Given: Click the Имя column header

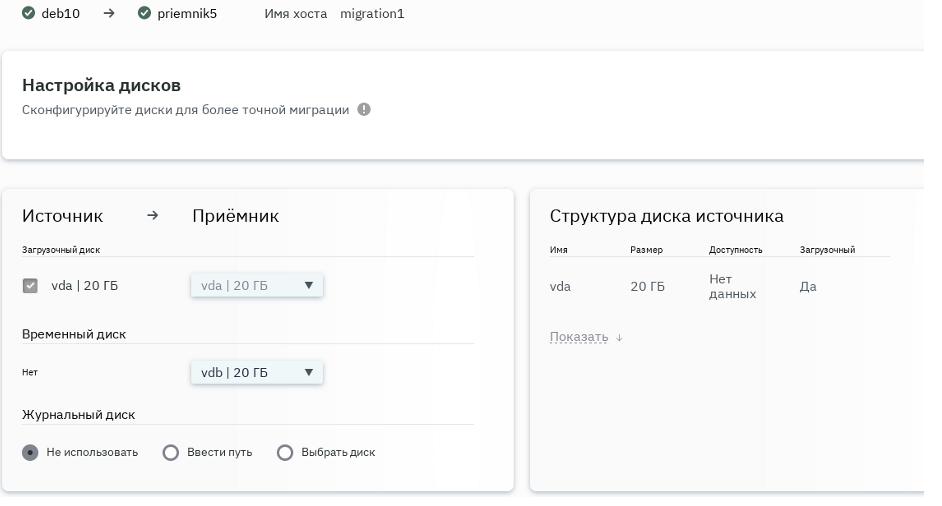Looking at the screenshot, I should point(558,250).
